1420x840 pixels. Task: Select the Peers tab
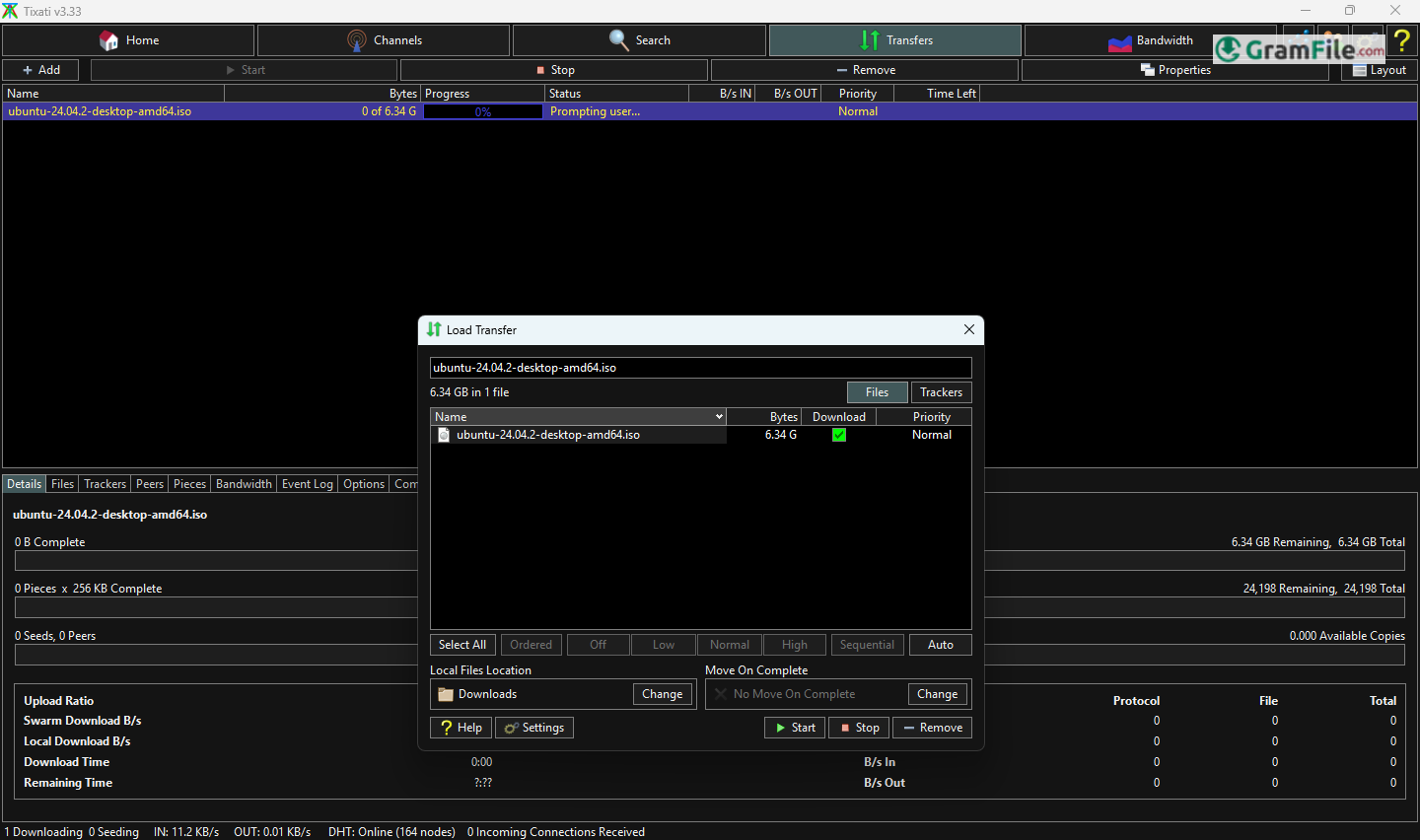150,484
